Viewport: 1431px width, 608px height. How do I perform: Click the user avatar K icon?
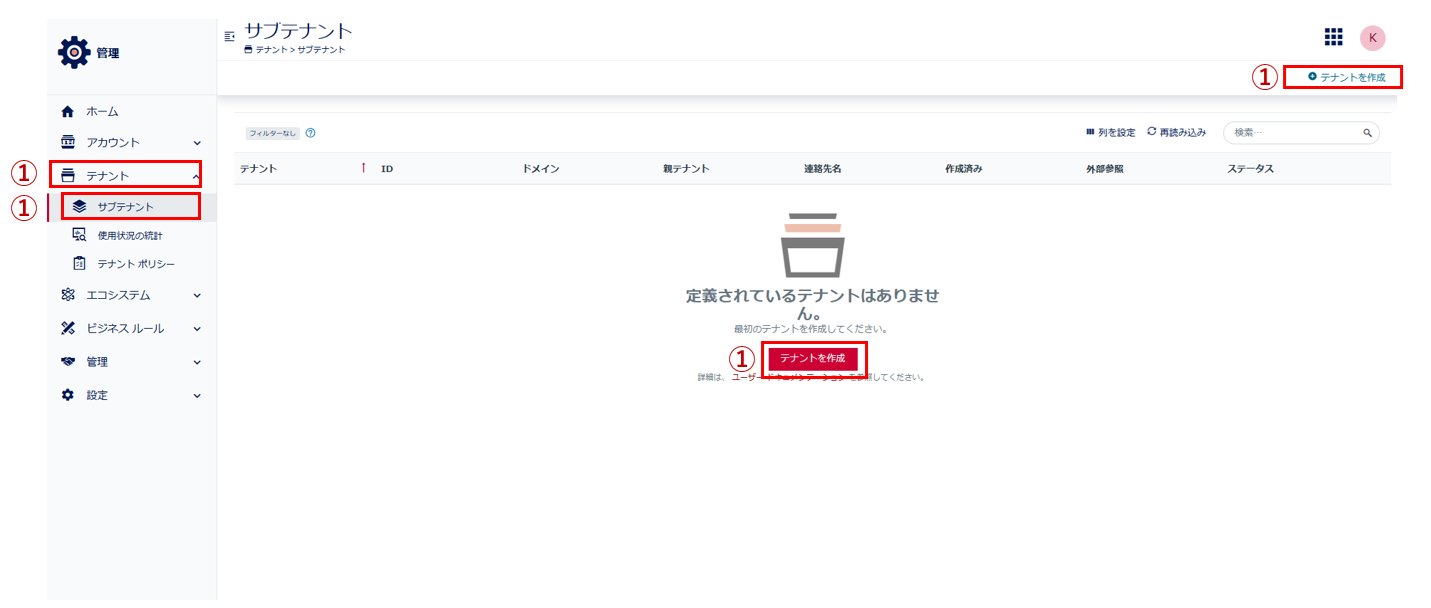(x=1372, y=37)
